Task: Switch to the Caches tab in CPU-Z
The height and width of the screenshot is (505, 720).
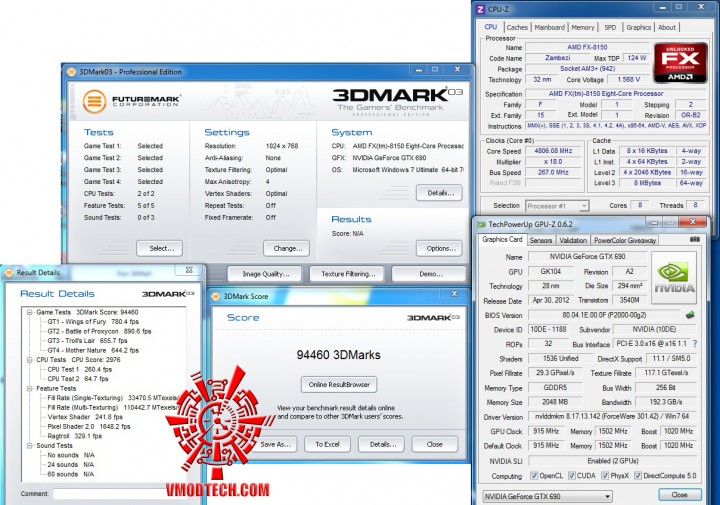Action: [517, 28]
